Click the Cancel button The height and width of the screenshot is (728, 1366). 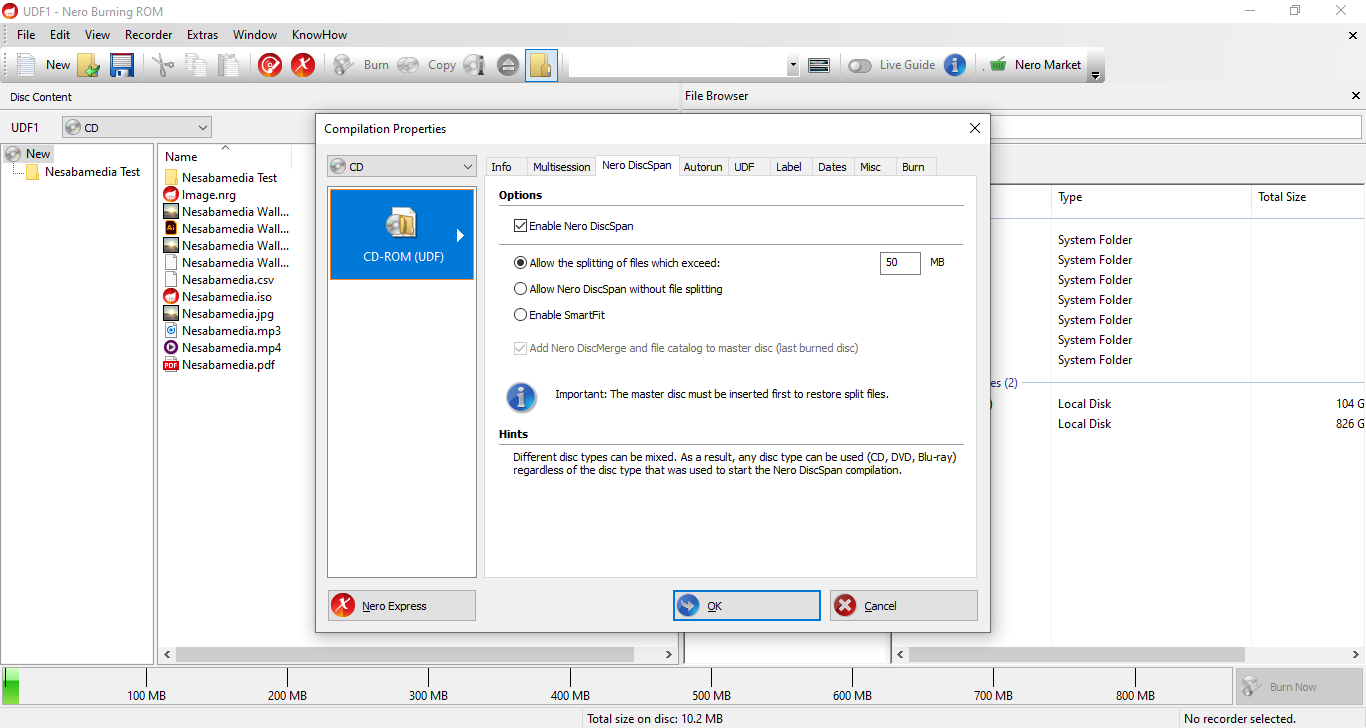[903, 606]
